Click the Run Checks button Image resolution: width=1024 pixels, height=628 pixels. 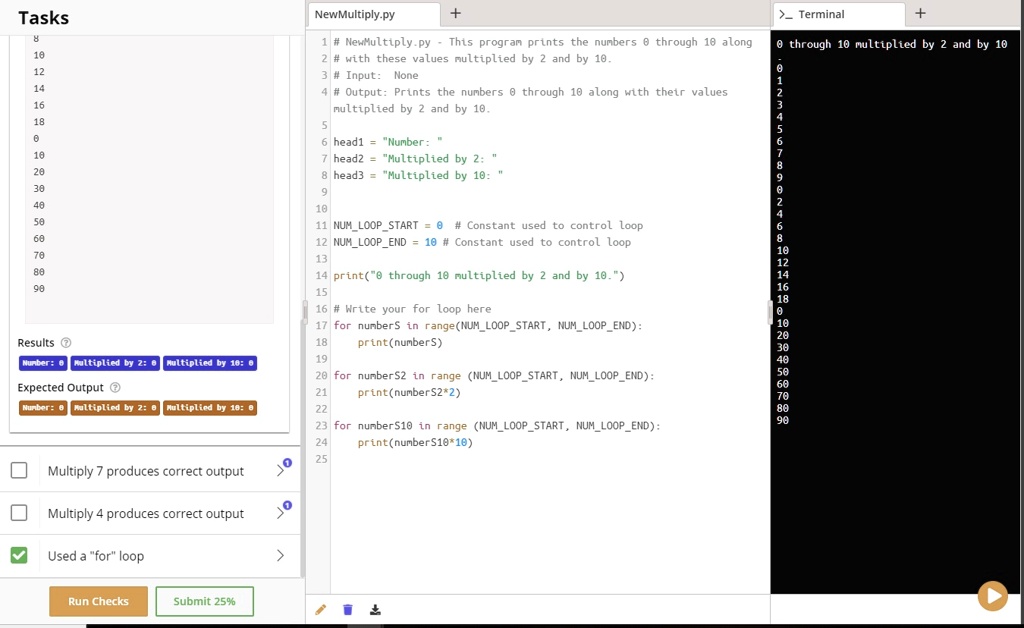pyautogui.click(x=97, y=601)
